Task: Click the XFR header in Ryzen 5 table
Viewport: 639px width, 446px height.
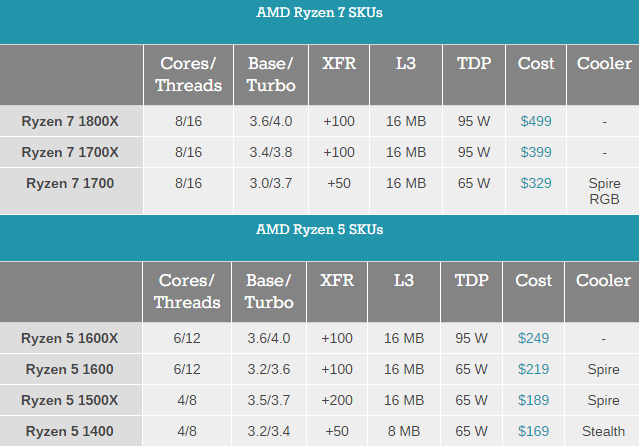Action: (x=337, y=291)
